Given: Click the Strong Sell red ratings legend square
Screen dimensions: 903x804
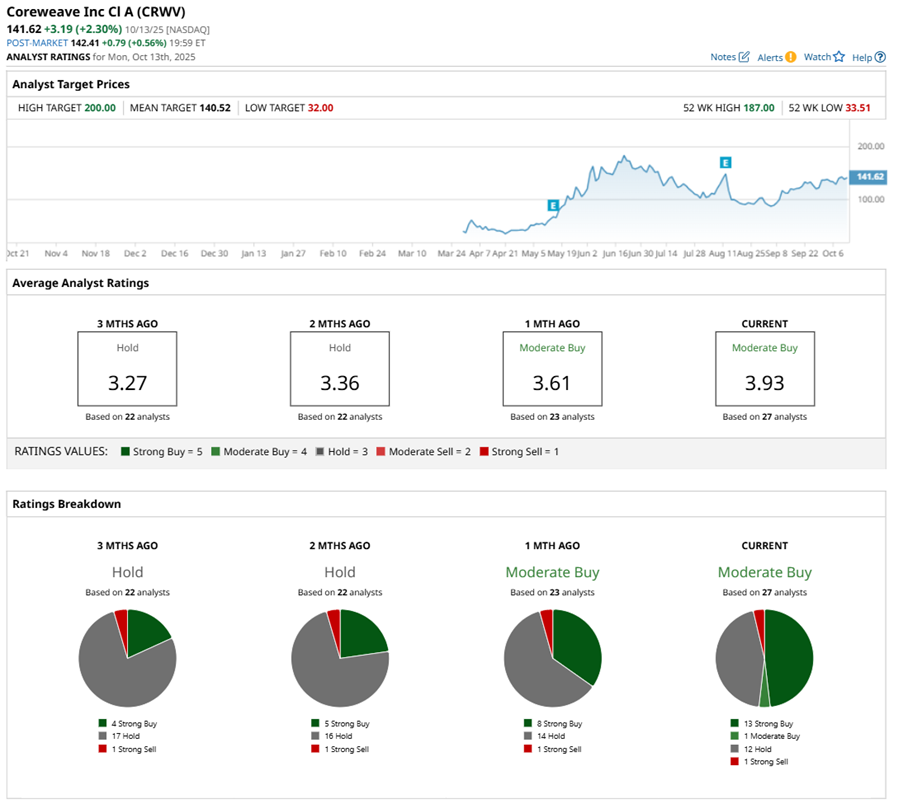Looking at the screenshot, I should click(484, 451).
